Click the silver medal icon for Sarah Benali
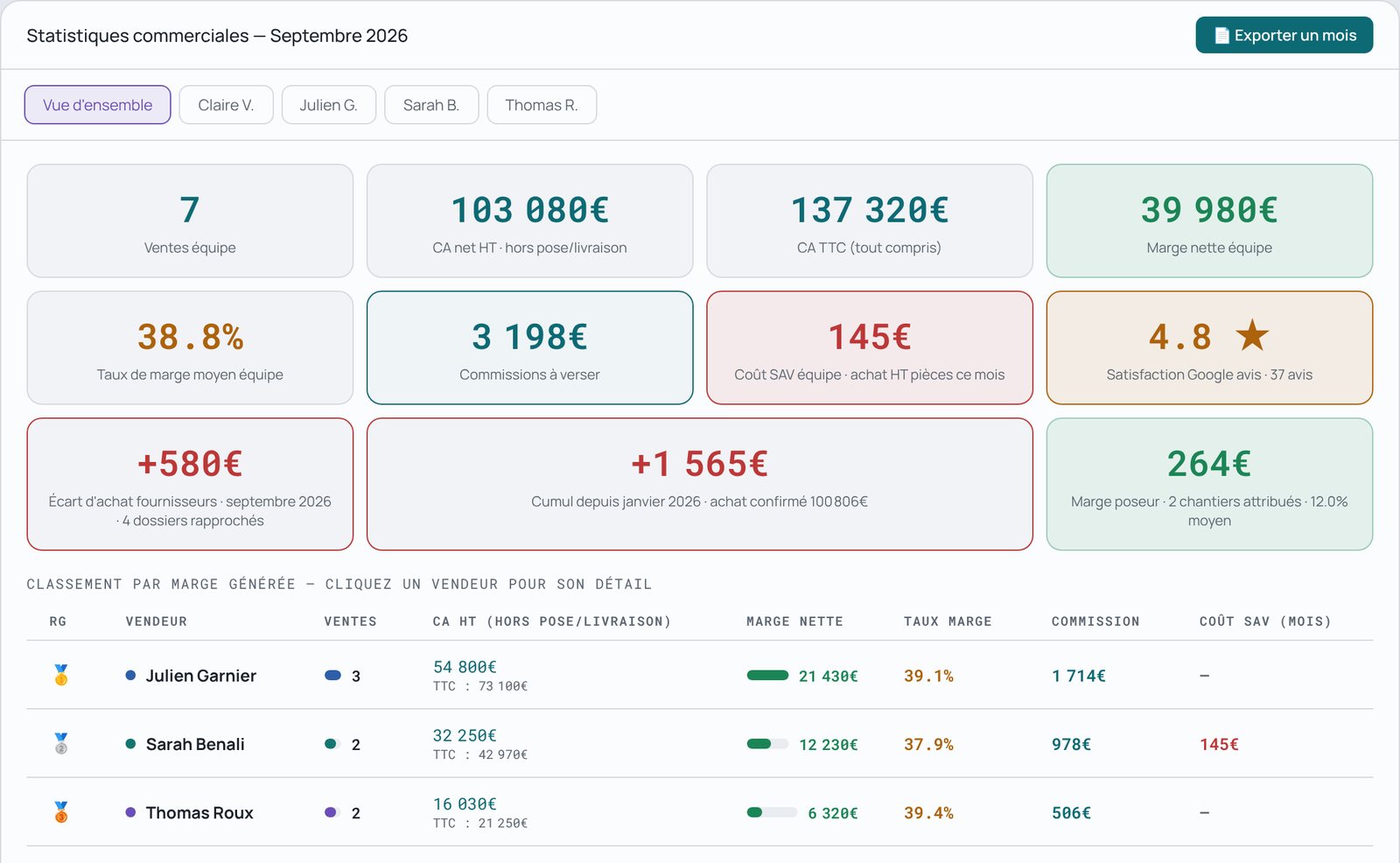This screenshot has width=1400, height=863. [61, 744]
